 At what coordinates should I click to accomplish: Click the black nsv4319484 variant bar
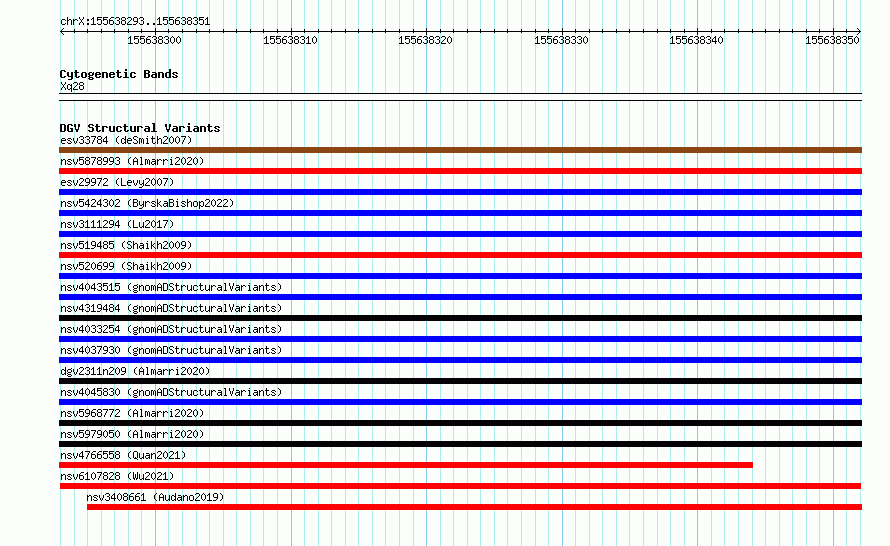(460, 318)
